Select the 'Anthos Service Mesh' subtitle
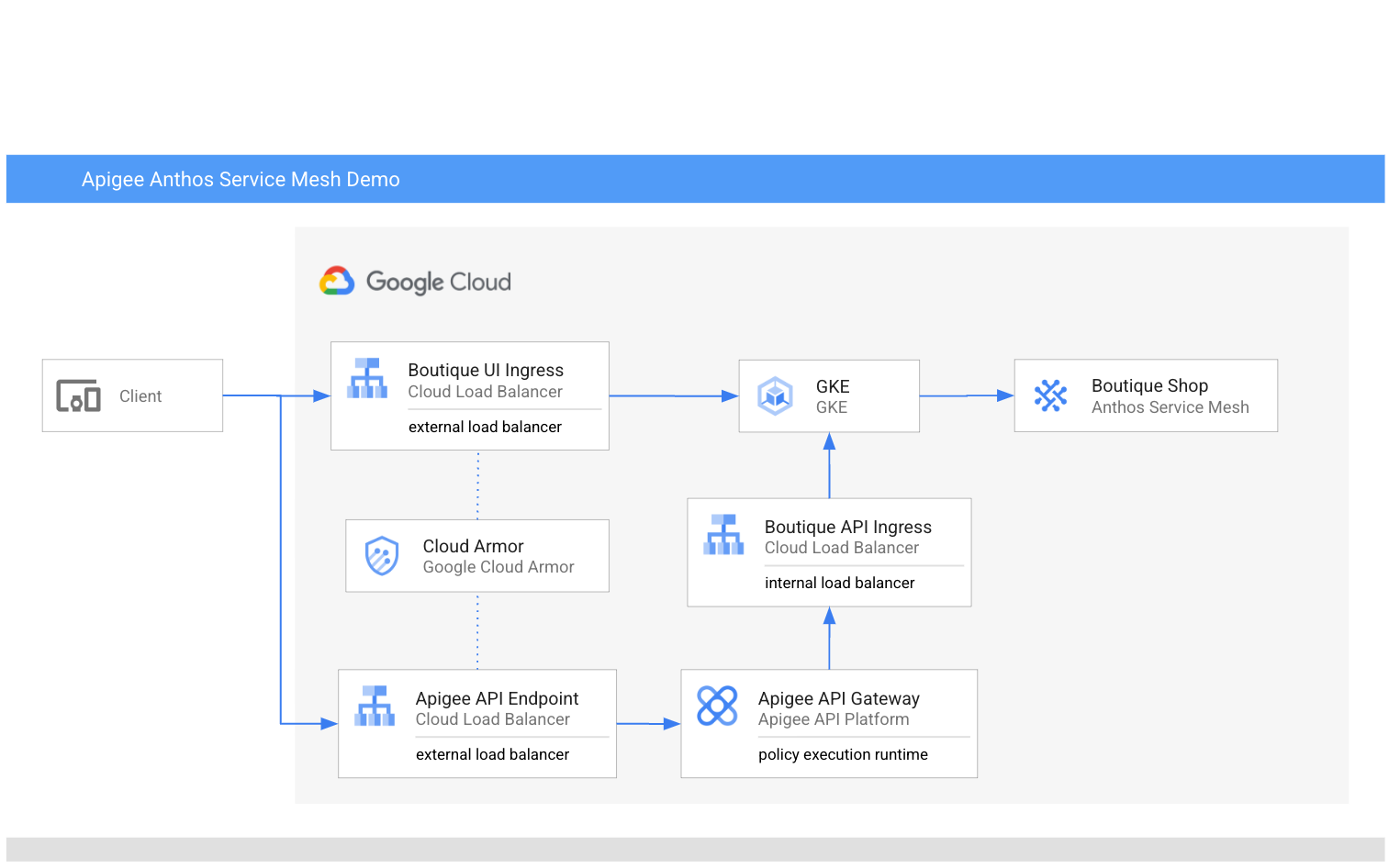 pos(1170,407)
